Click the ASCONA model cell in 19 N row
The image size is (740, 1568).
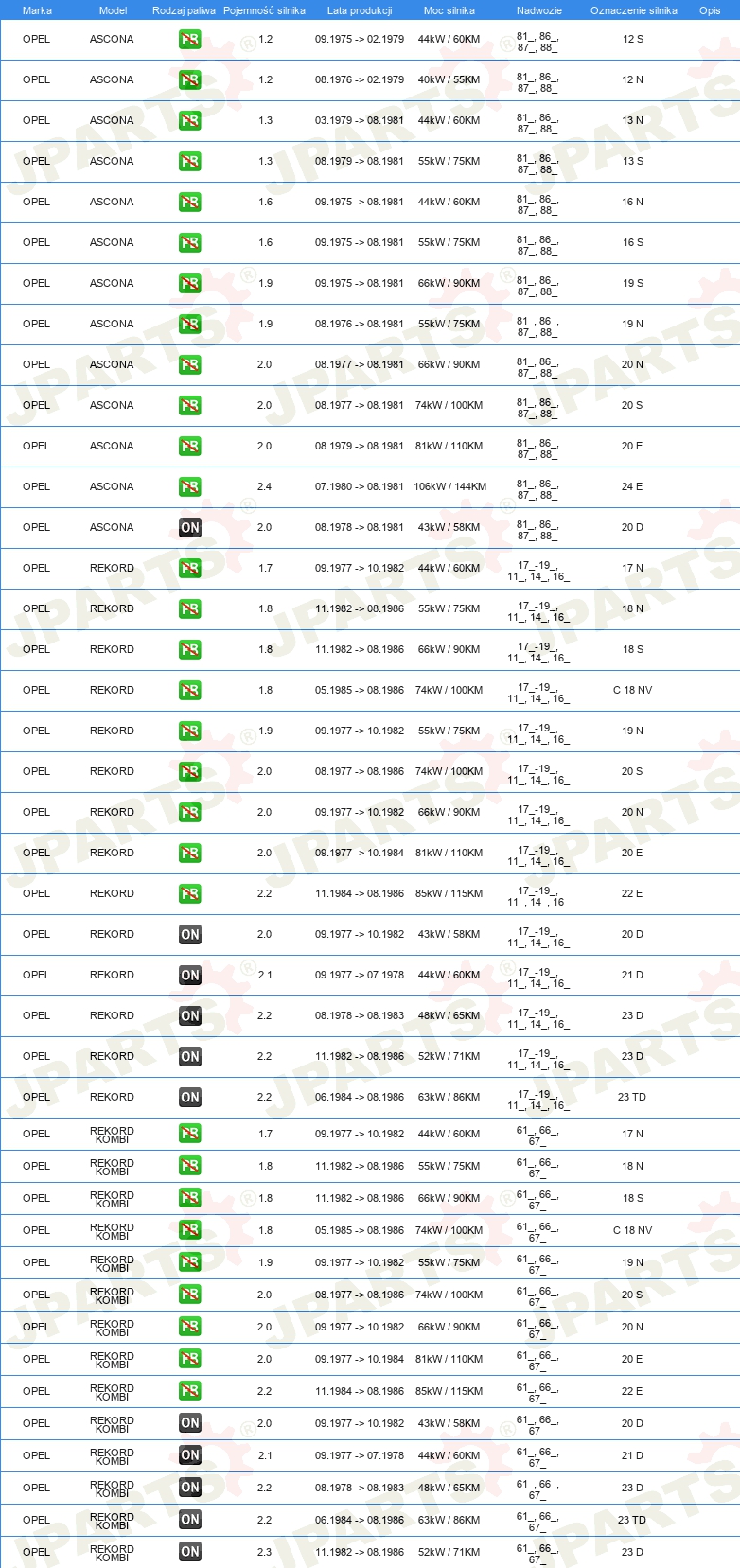[x=112, y=324]
